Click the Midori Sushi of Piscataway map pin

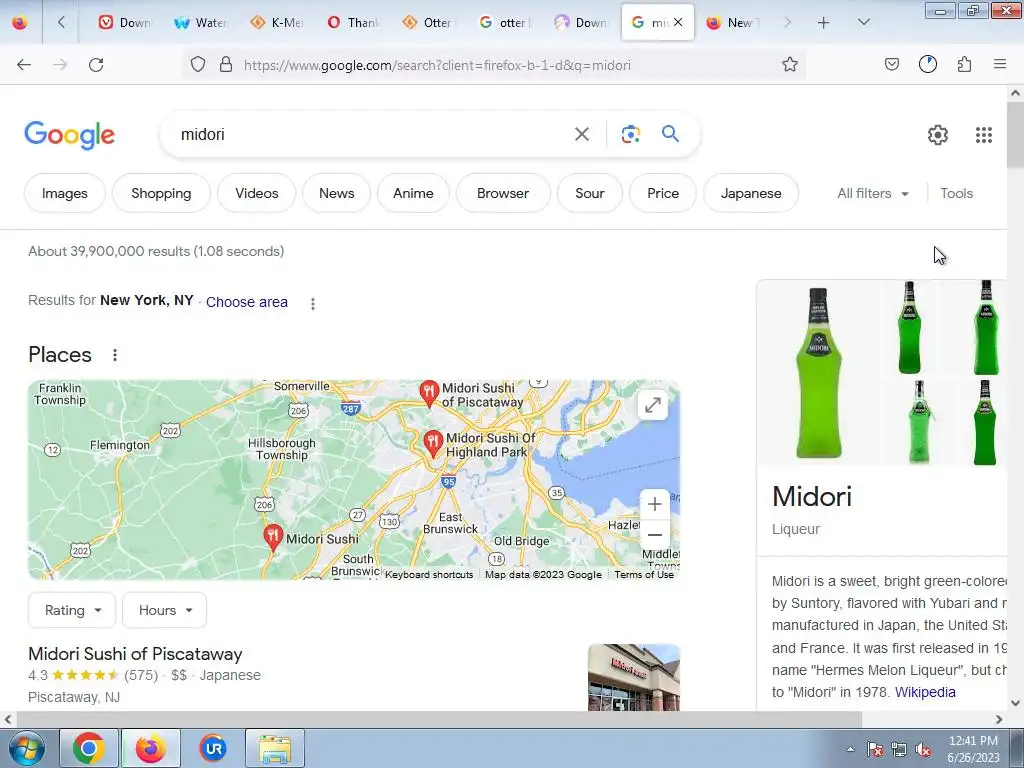pos(428,393)
